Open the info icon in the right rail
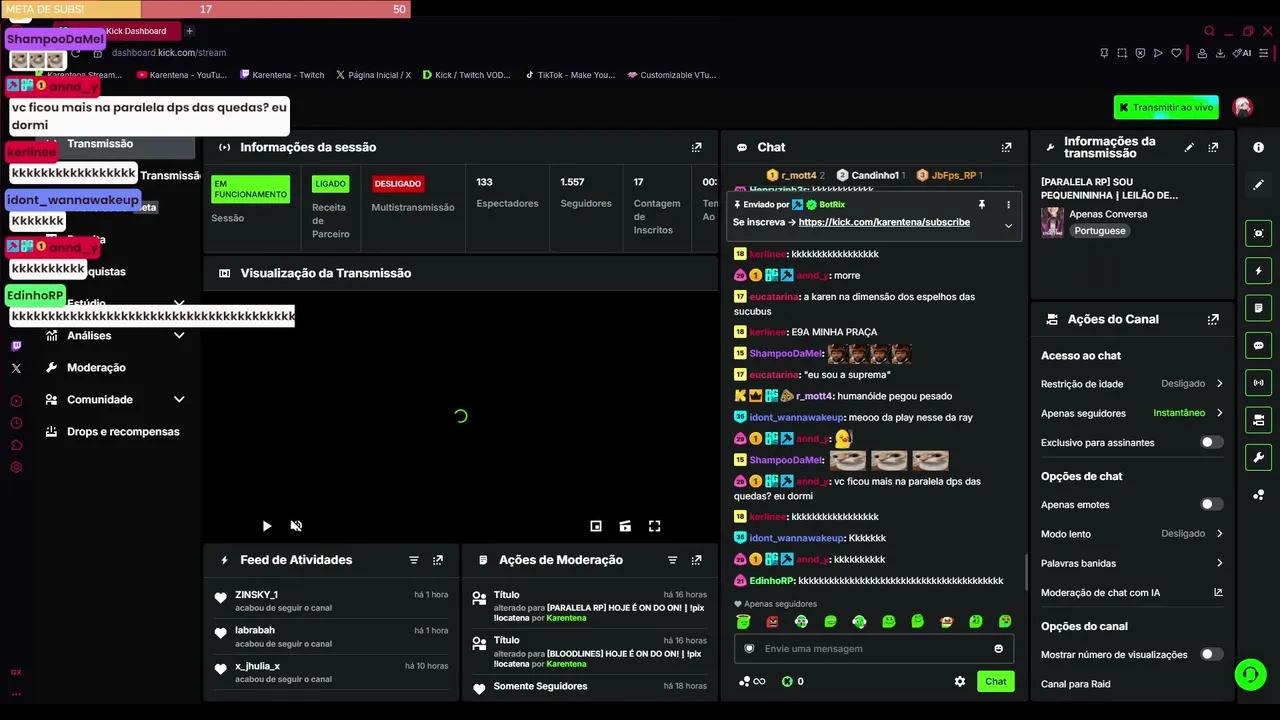Image resolution: width=1280 pixels, height=720 pixels. pyautogui.click(x=1258, y=147)
